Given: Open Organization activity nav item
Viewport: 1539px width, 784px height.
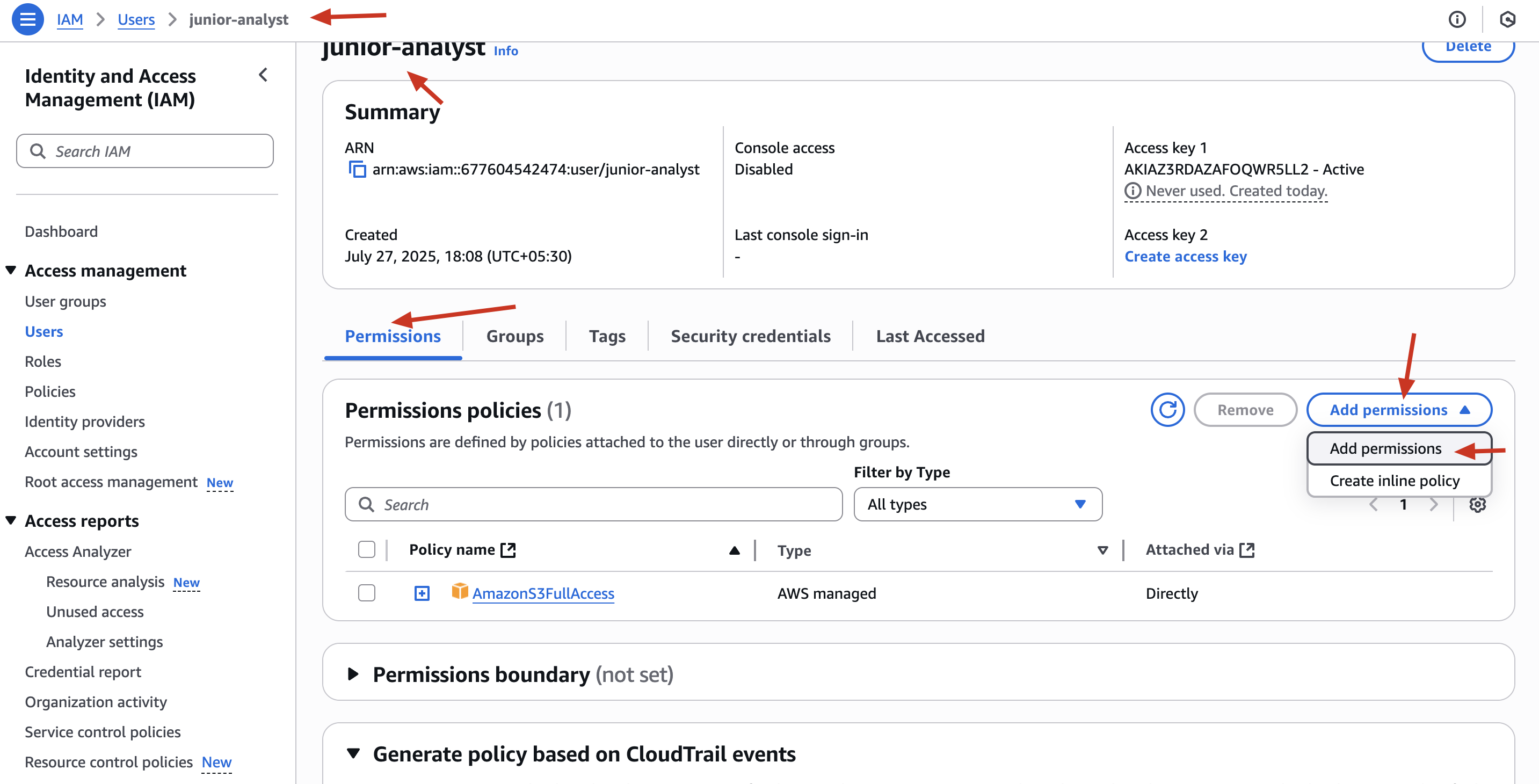Looking at the screenshot, I should click(x=96, y=702).
